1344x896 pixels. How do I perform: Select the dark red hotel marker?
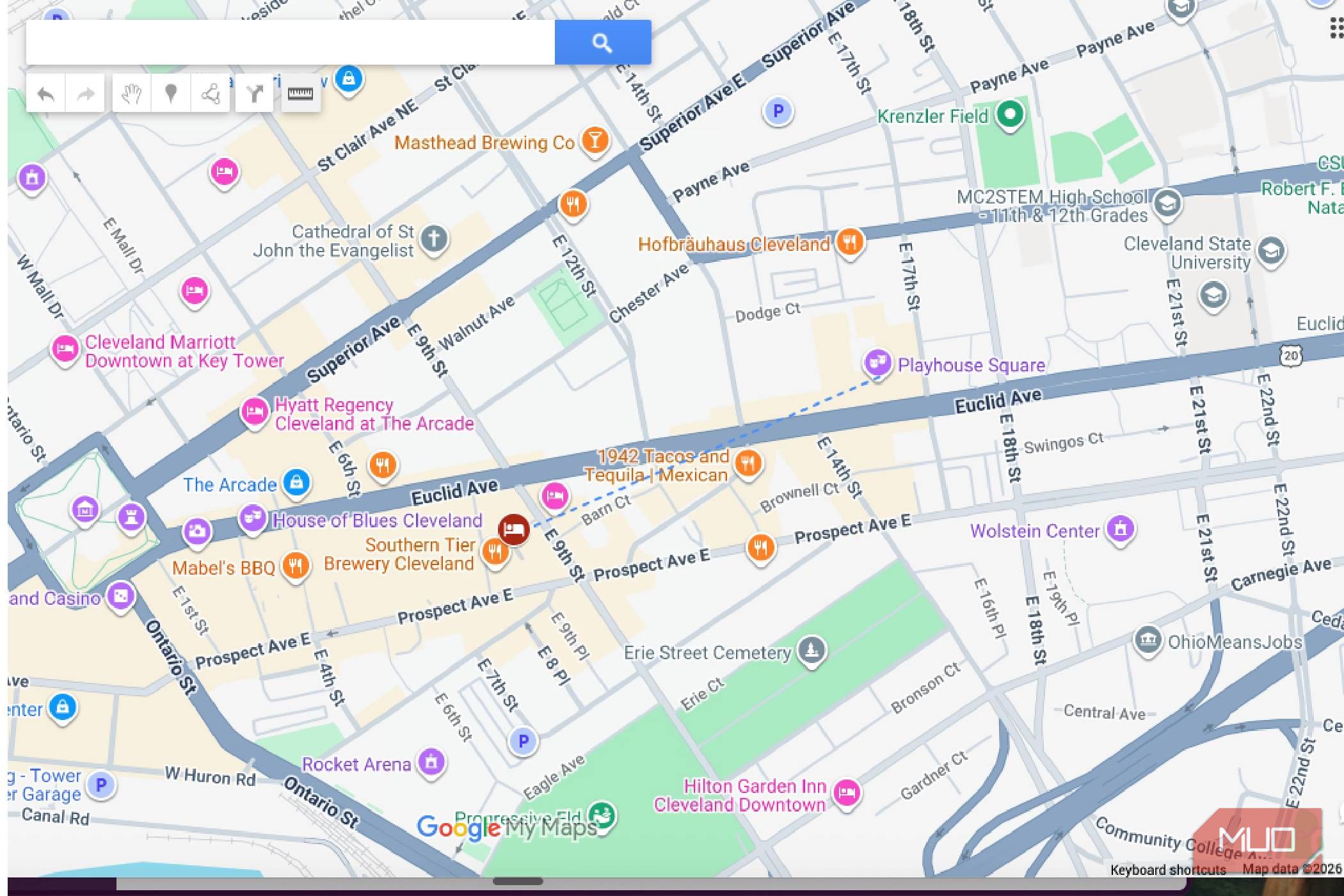514,530
